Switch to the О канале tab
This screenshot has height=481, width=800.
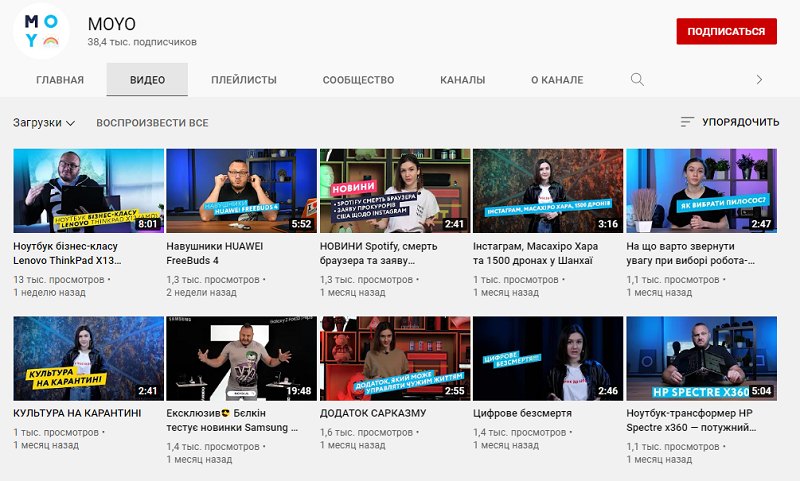557,80
